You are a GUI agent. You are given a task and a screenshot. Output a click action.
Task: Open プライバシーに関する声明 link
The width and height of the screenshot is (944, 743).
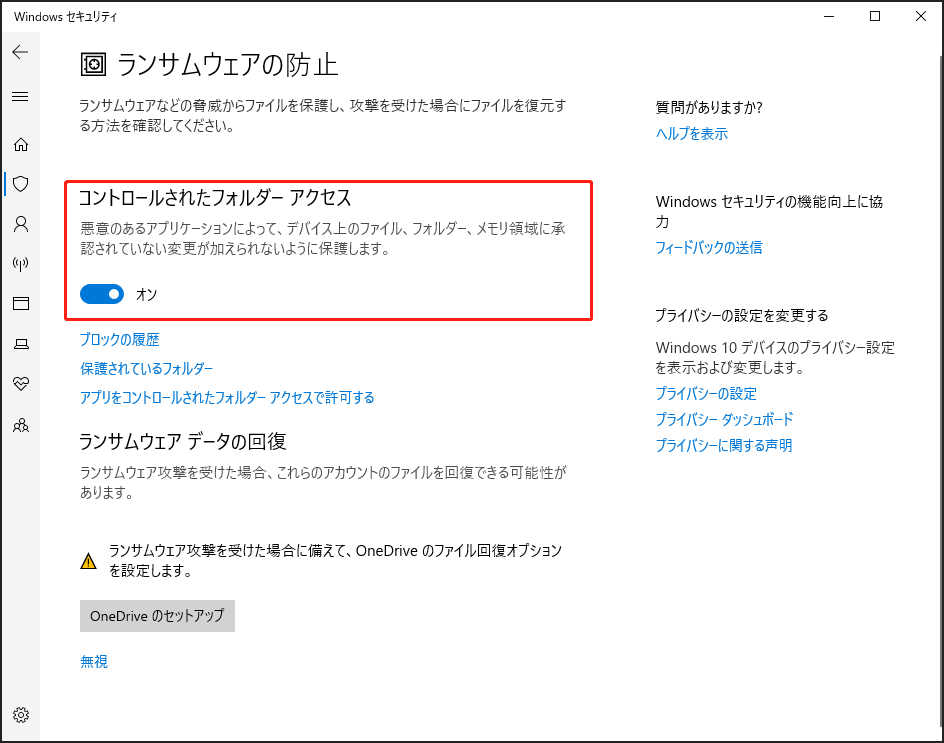point(724,446)
